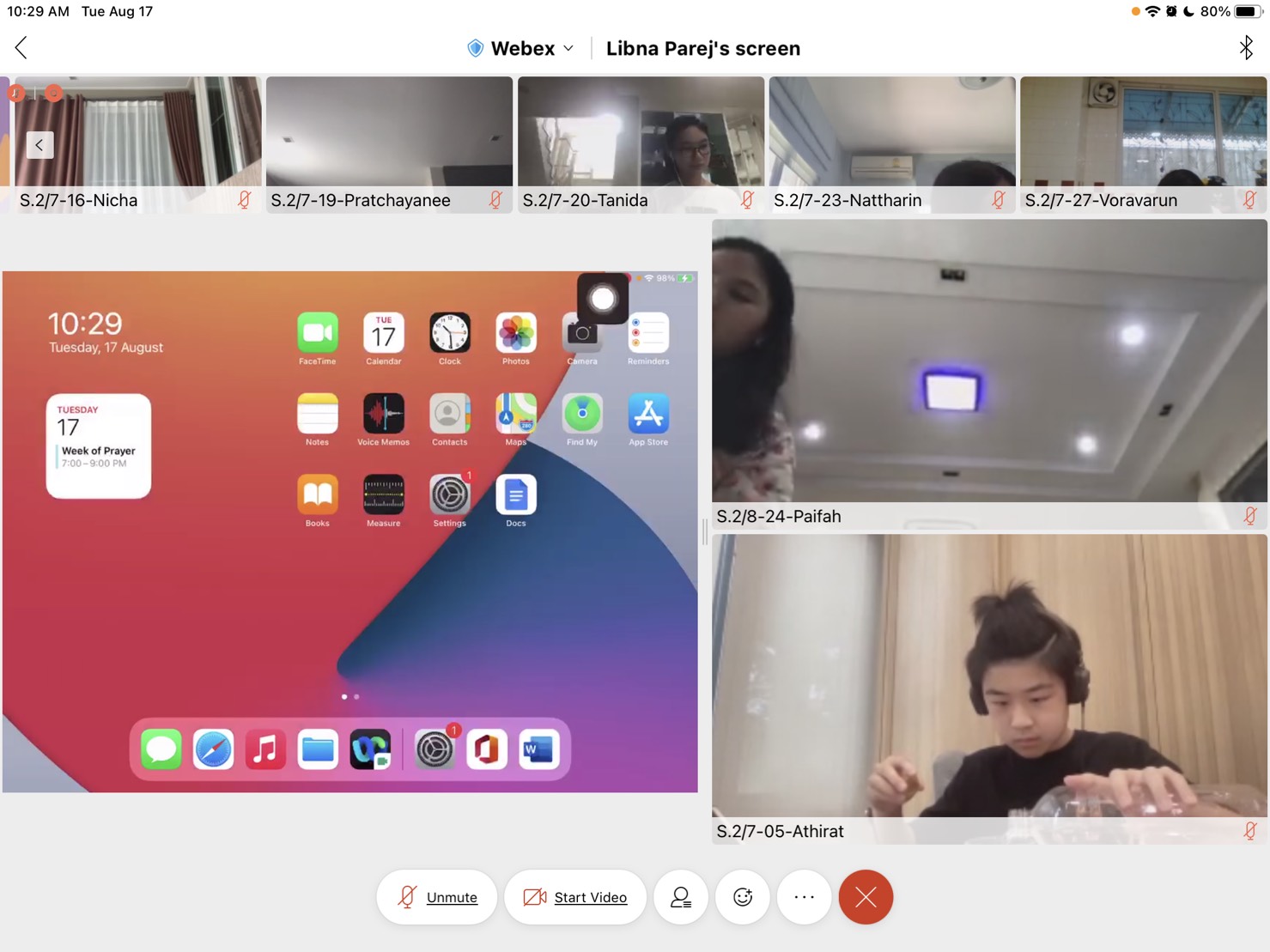The image size is (1270, 952).
Task: Open Music in shared screen dock
Action: [266, 749]
